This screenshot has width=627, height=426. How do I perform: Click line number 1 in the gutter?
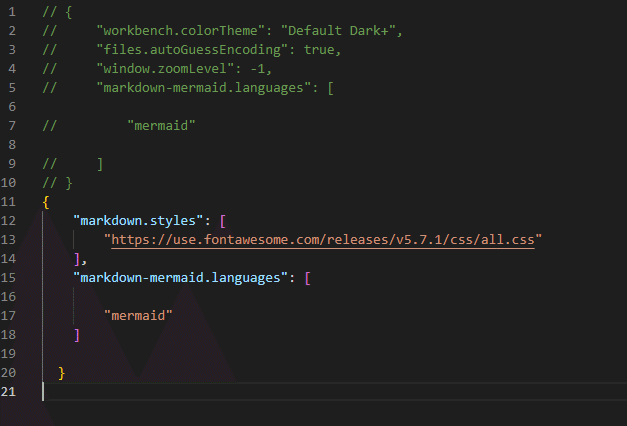point(12,12)
